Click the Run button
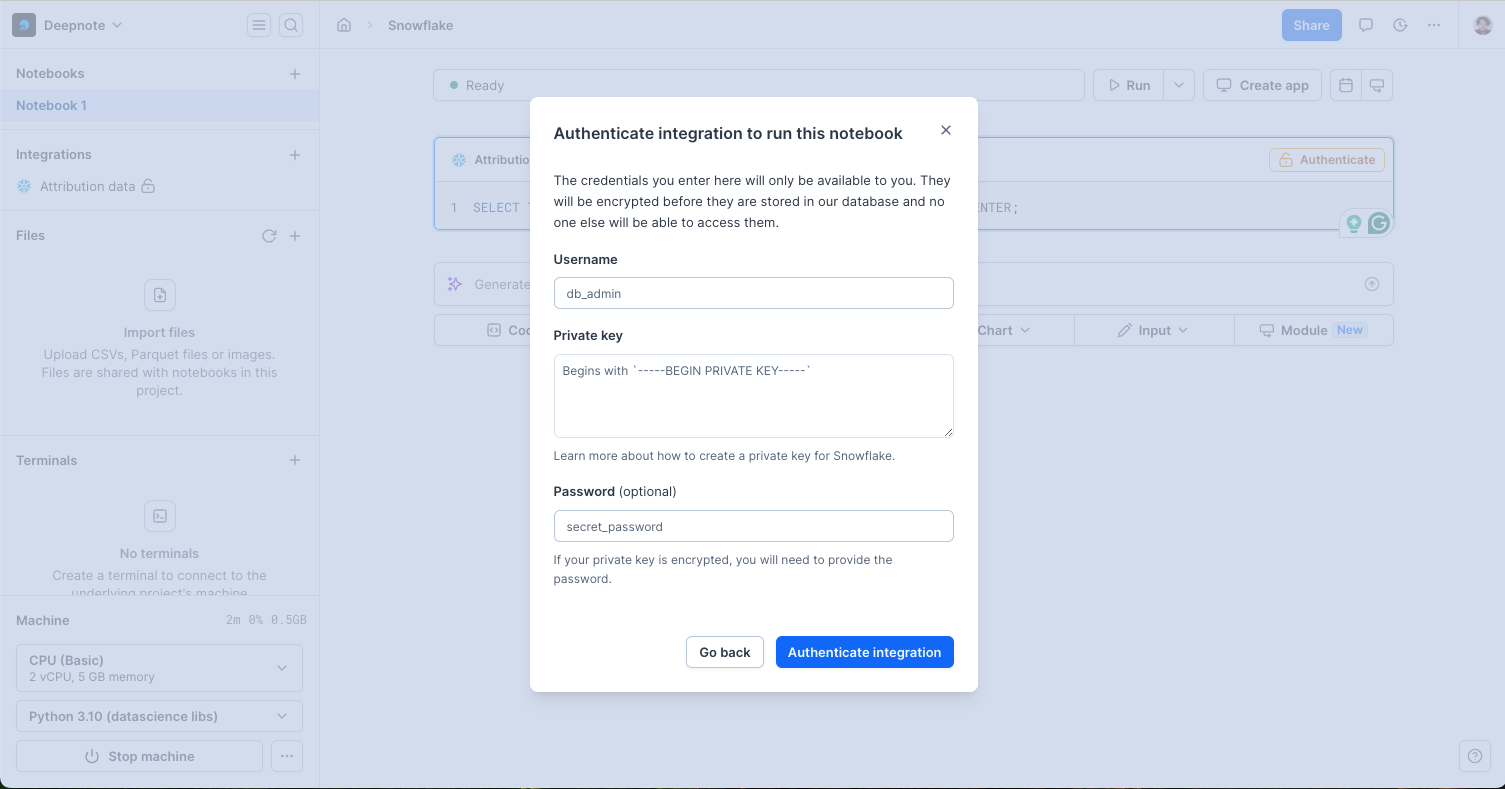Viewport: 1505px width, 789px height. point(1128,85)
